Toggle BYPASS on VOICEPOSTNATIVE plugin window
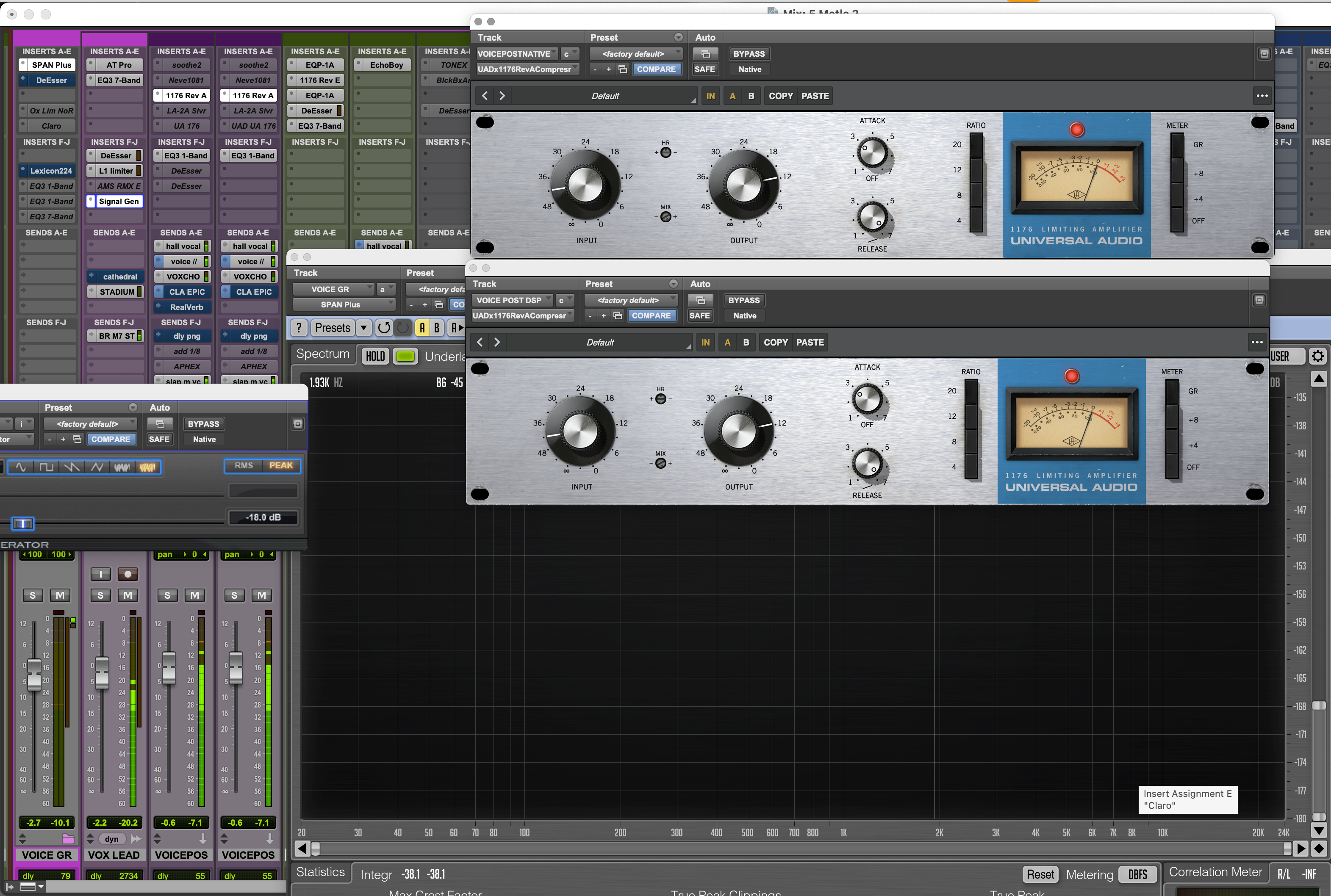Image resolution: width=1331 pixels, height=896 pixels. point(749,54)
